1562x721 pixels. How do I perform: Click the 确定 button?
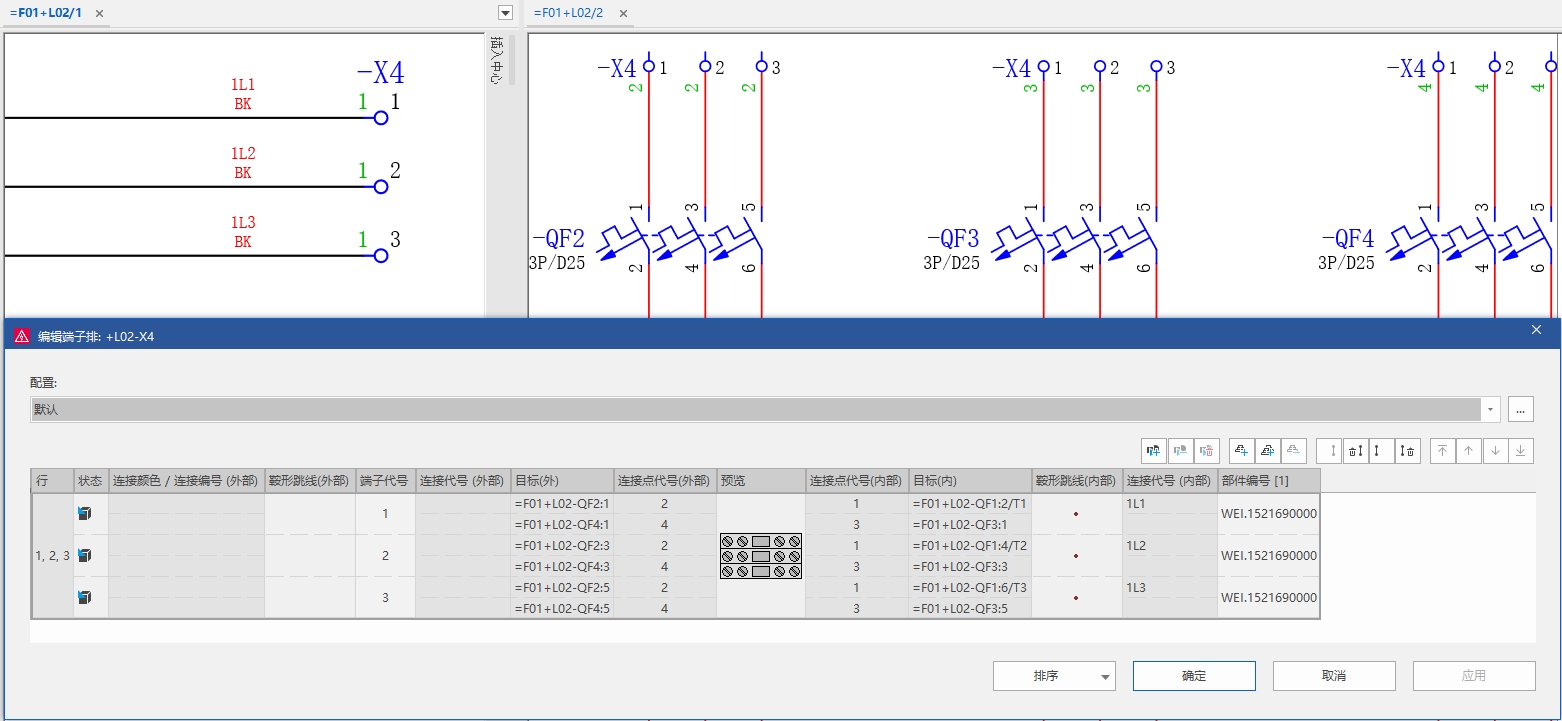point(1193,676)
